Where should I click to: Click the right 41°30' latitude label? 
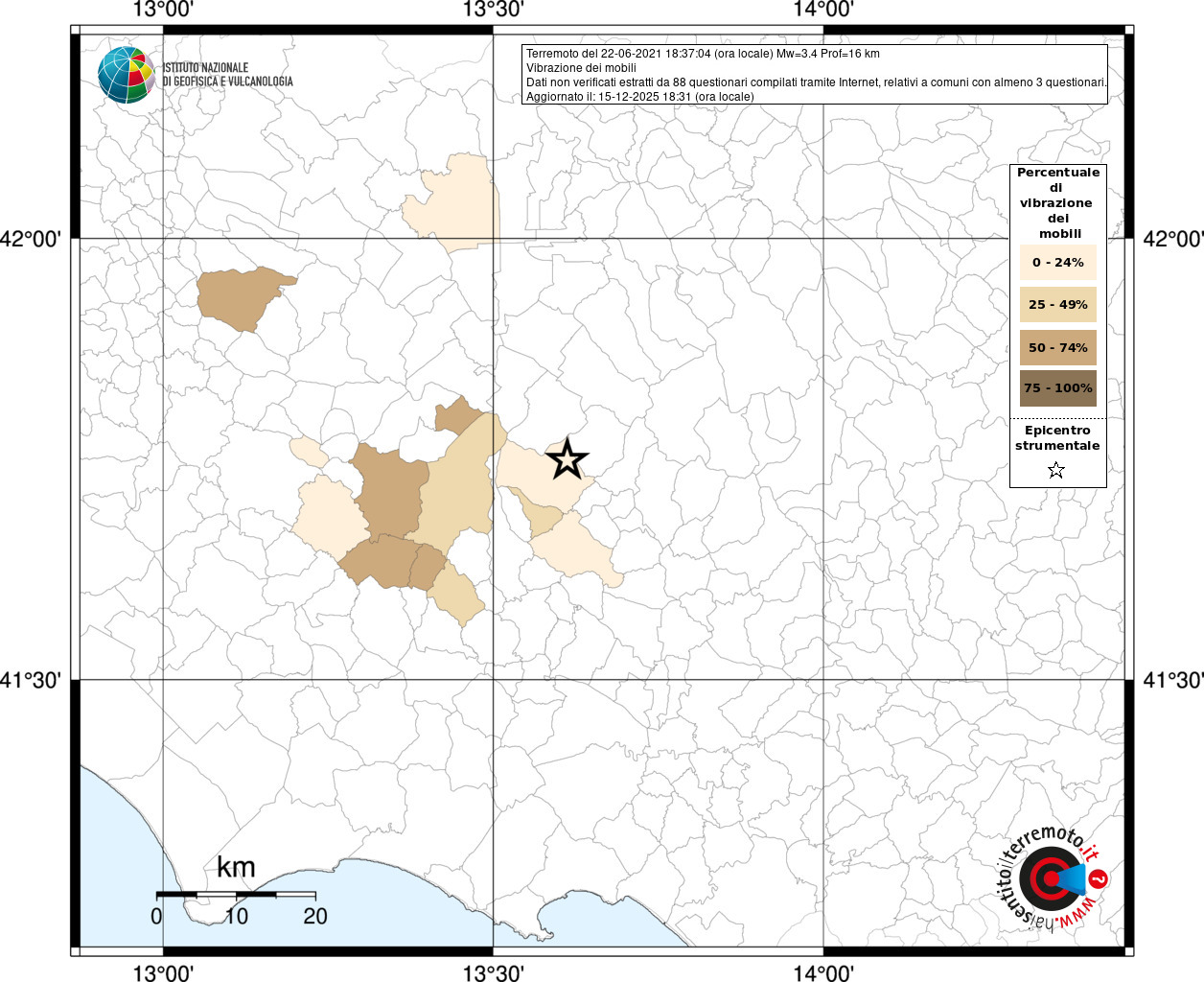[1172, 681]
